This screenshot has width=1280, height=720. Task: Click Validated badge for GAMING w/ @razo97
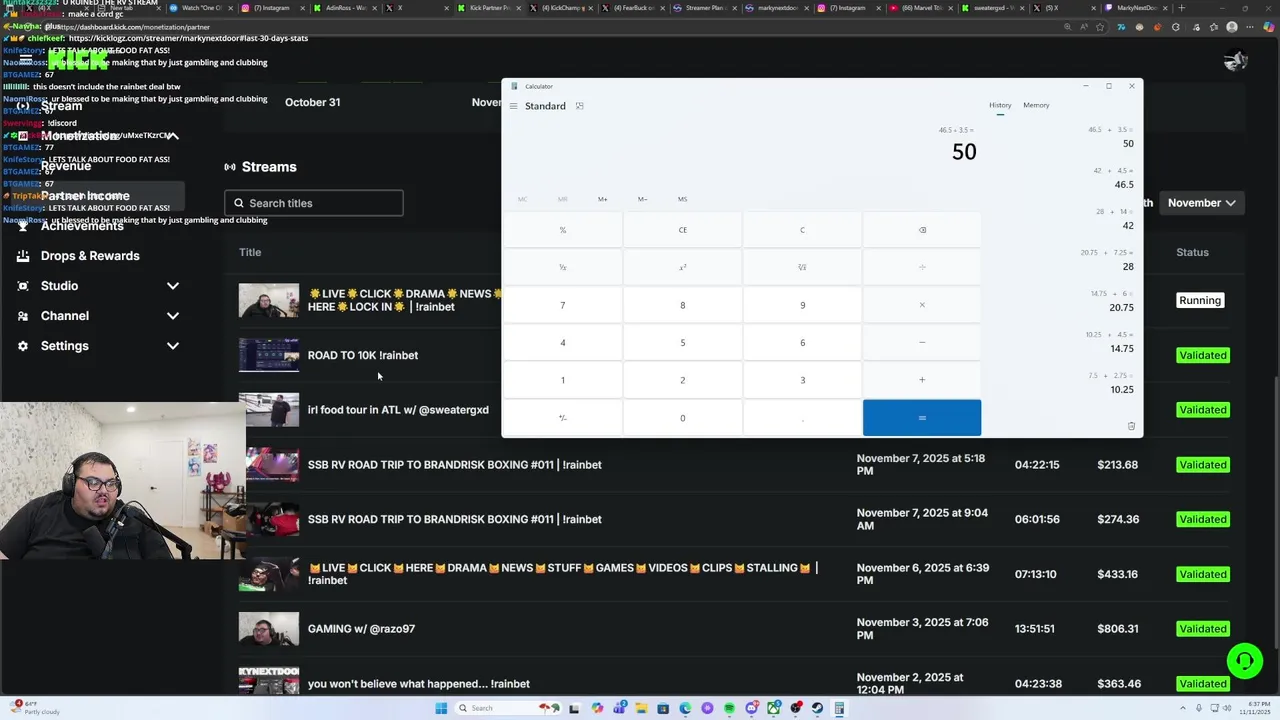click(1202, 629)
